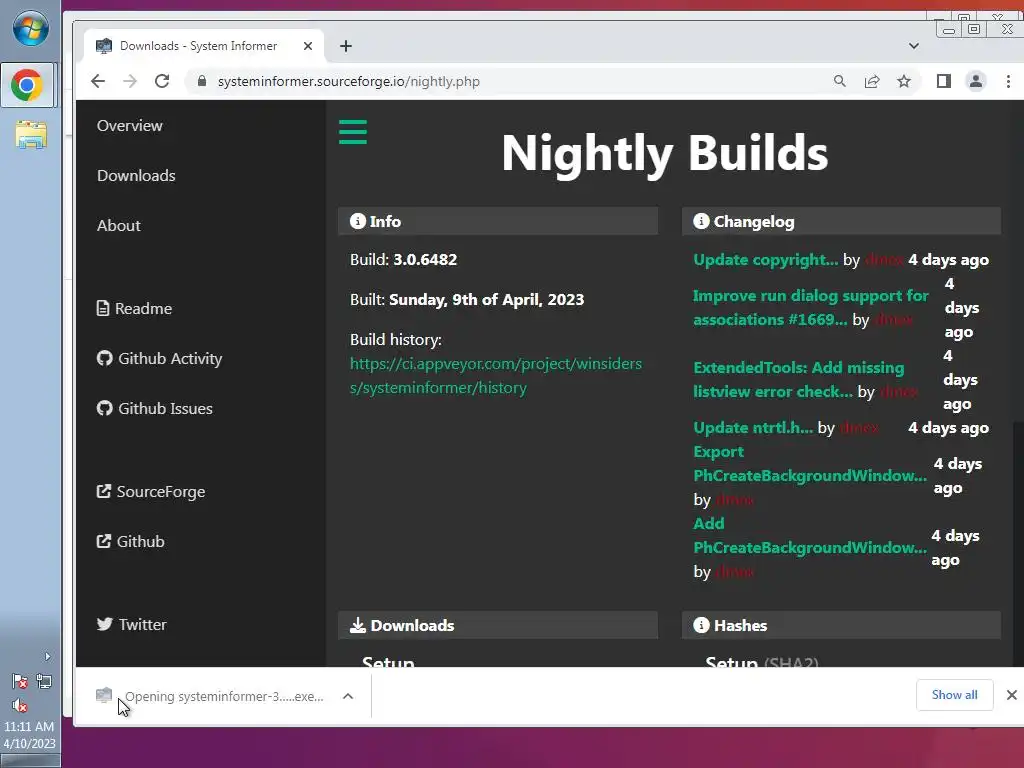
Task: Go back with the browser back arrow
Action: (98, 82)
